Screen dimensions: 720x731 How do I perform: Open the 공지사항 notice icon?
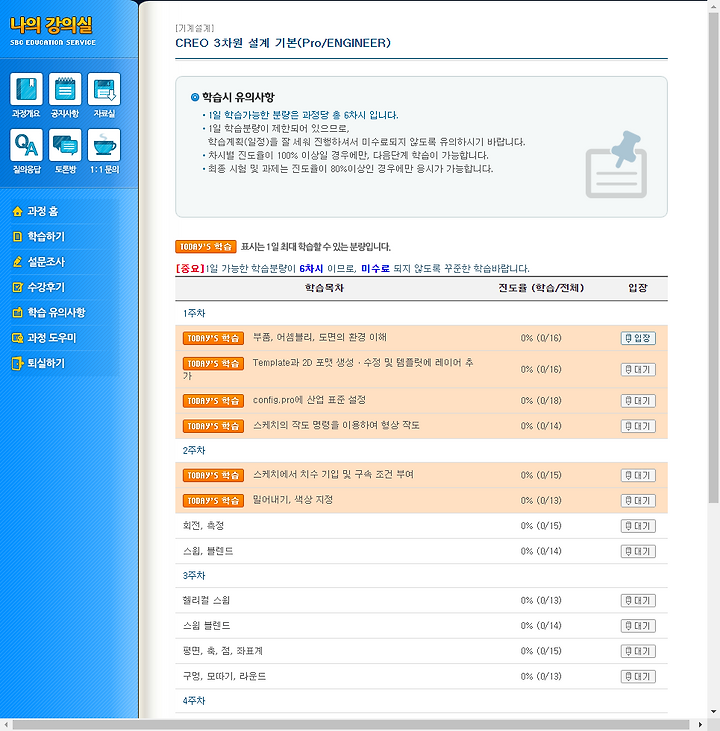pyautogui.click(x=65, y=95)
